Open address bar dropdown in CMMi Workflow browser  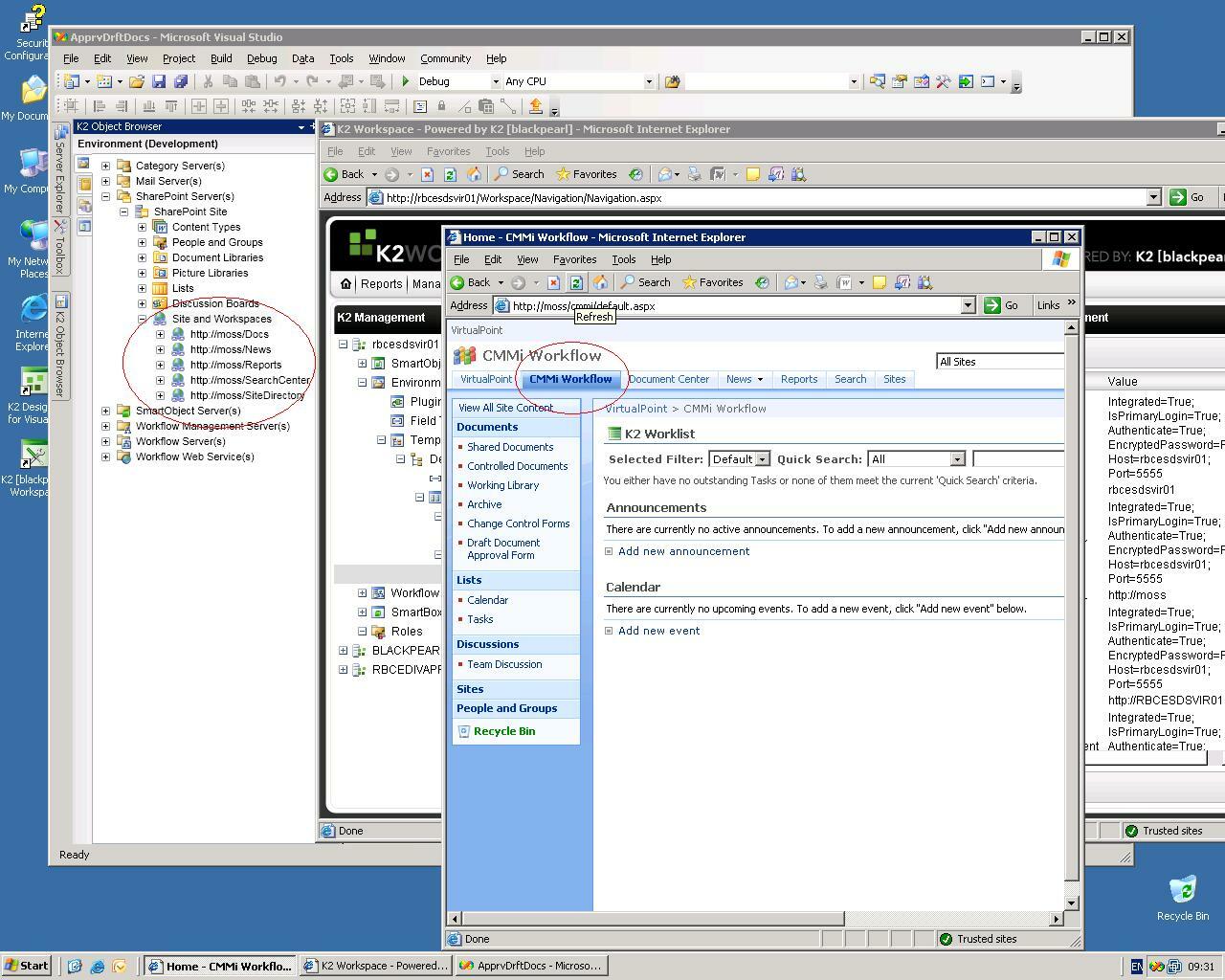[x=968, y=305]
